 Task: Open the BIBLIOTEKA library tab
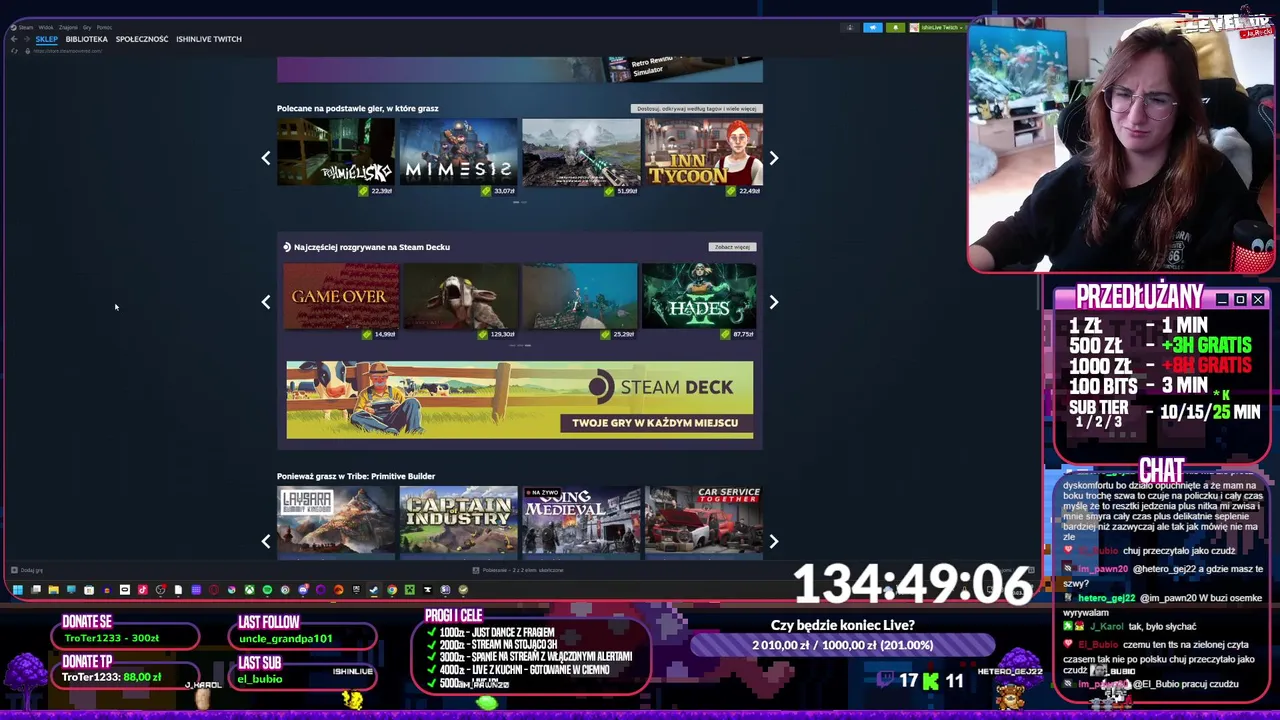pyautogui.click(x=86, y=39)
